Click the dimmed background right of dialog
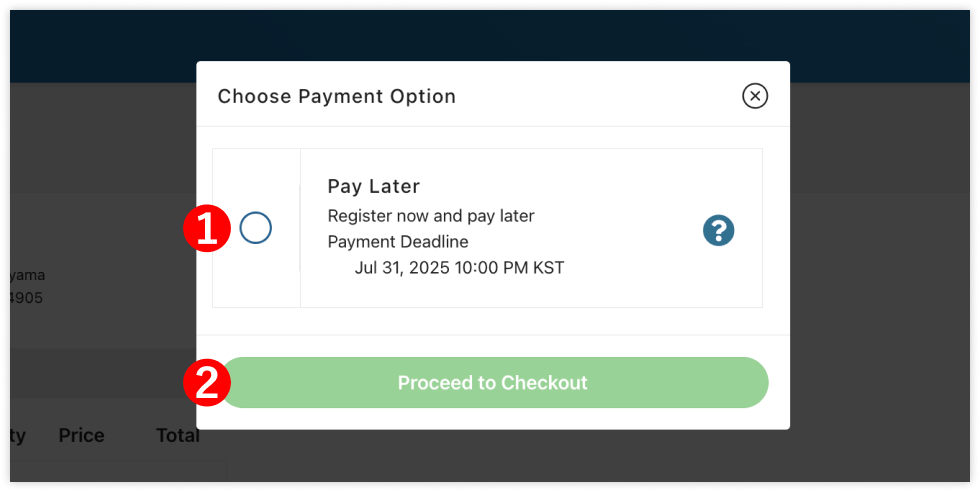 [x=880, y=281]
